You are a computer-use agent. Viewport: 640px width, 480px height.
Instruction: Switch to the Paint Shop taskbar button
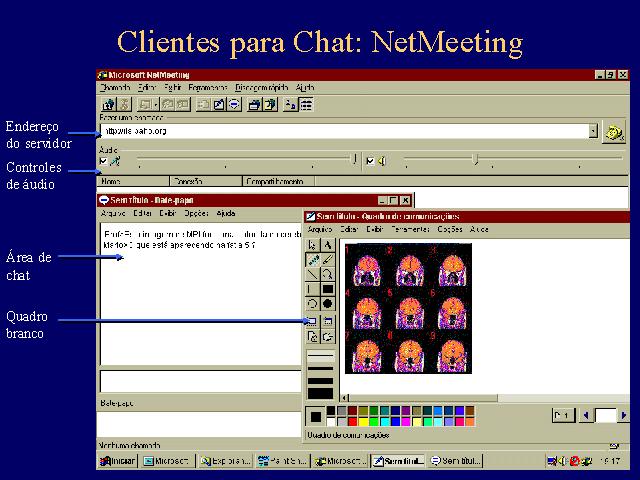pyautogui.click(x=282, y=461)
